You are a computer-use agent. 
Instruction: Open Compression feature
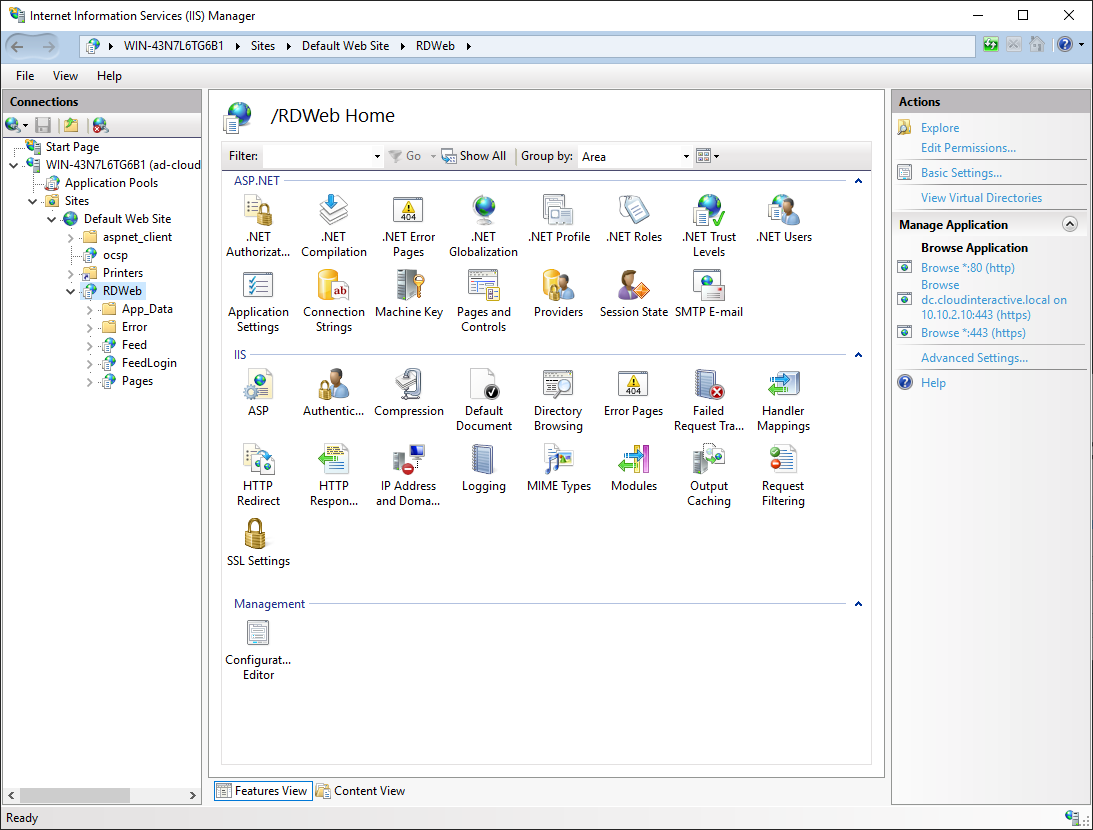(x=408, y=393)
